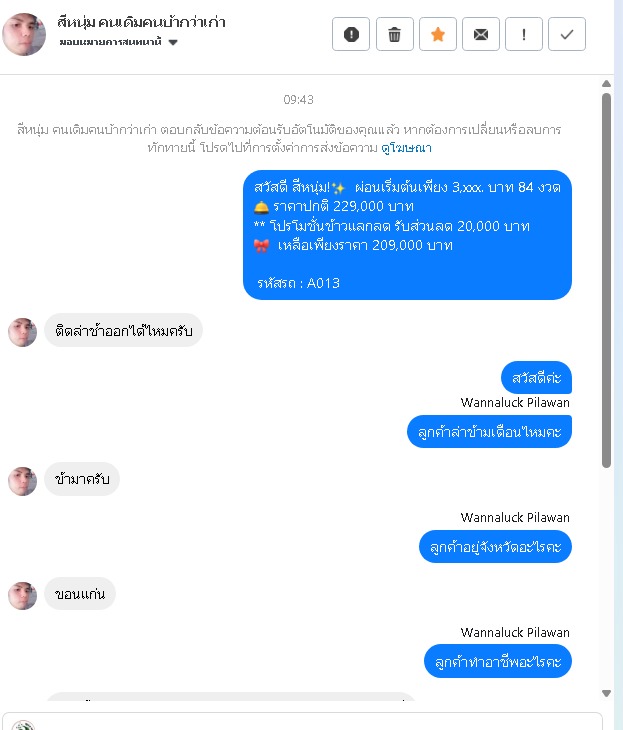
Task: Click customer avatar beside ขอนแก่น message
Action: click(x=22, y=595)
